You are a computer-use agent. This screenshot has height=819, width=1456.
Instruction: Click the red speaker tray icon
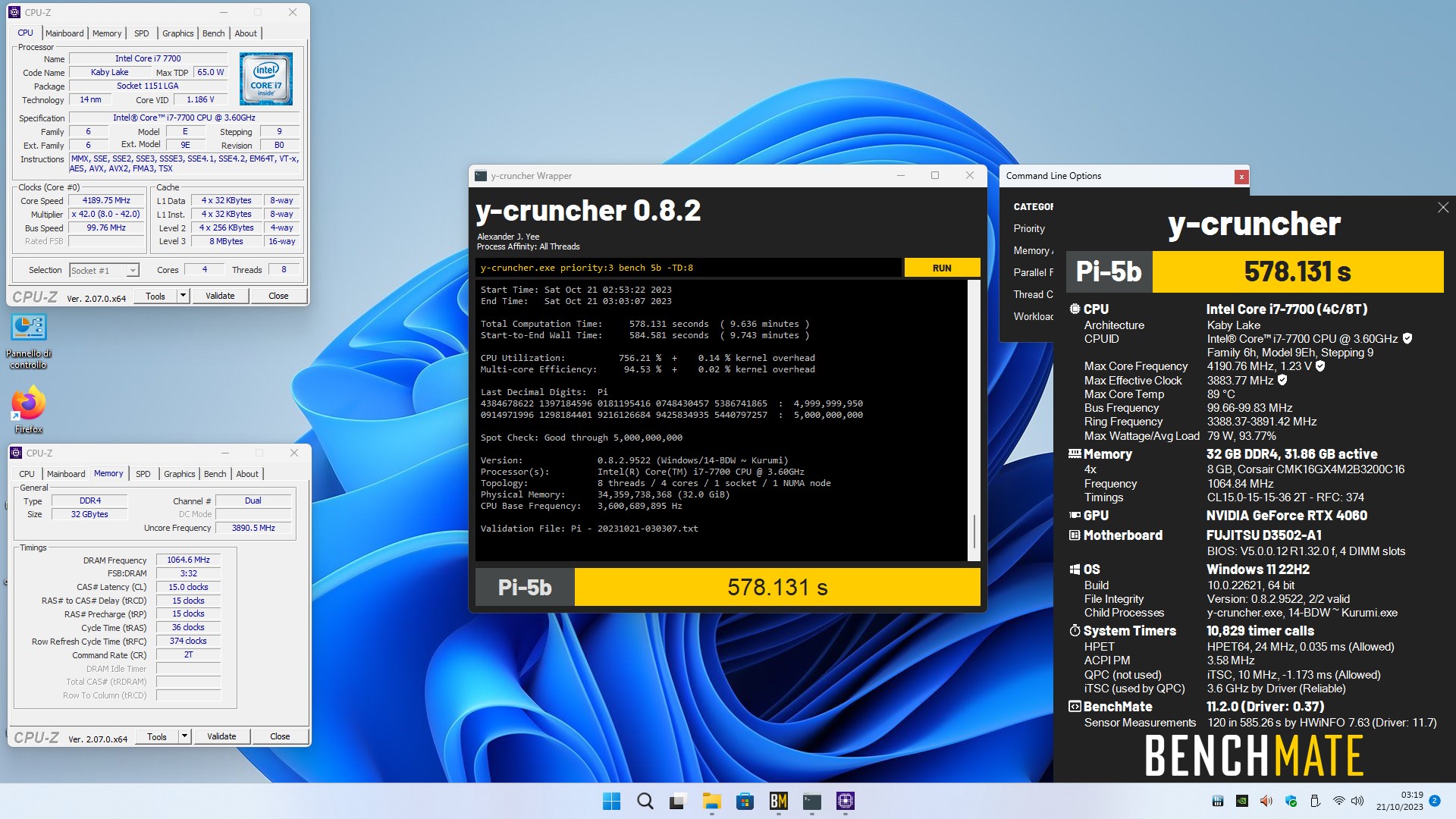tap(1266, 801)
